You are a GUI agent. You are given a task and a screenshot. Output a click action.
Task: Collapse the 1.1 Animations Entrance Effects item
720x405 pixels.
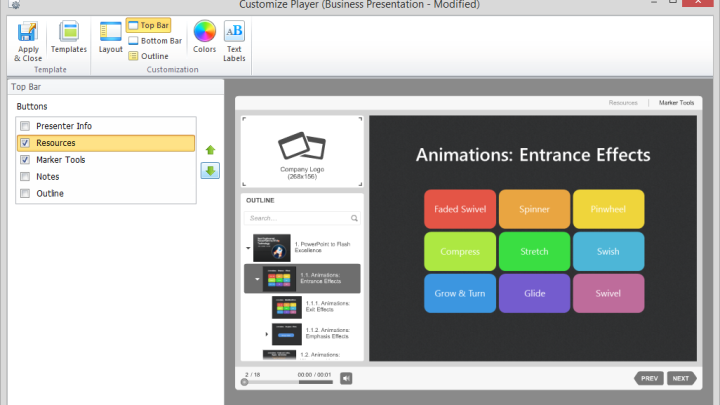(x=257, y=279)
